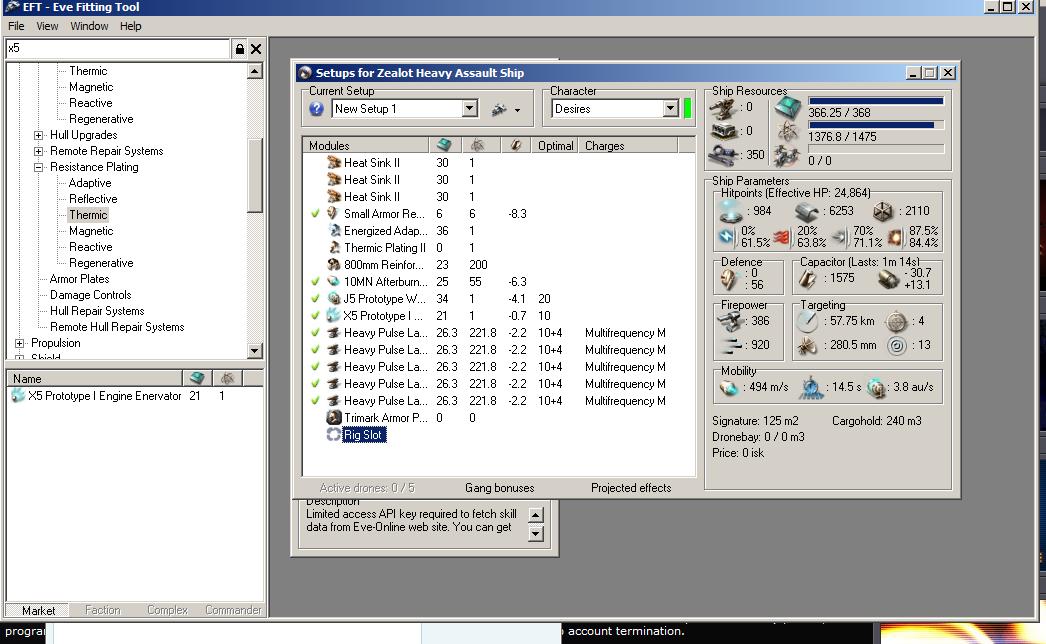
Task: Click the powergrid usage bar 1376.8 / 1475
Action: (876, 125)
